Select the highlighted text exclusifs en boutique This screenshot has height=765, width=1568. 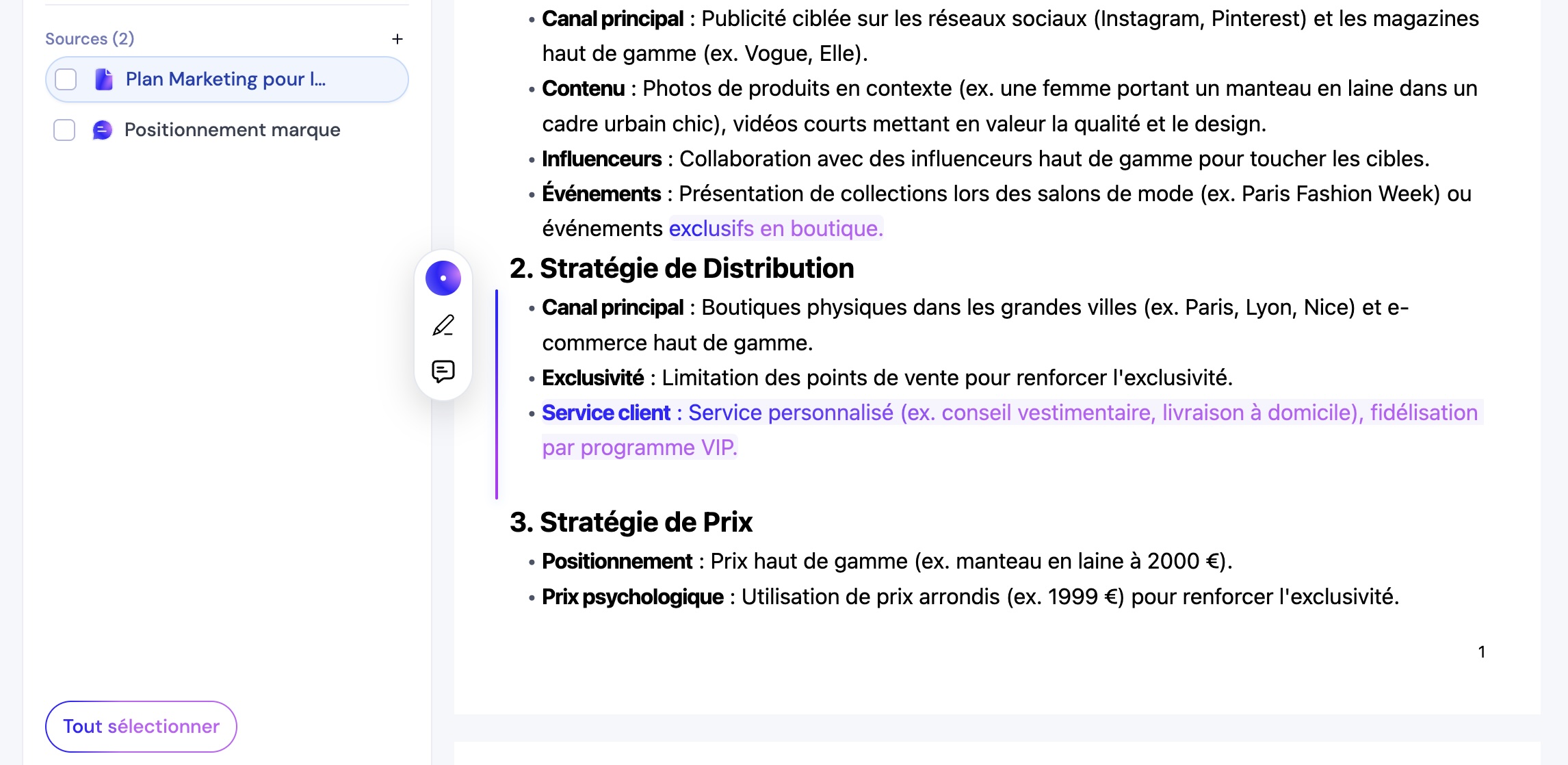coord(776,229)
